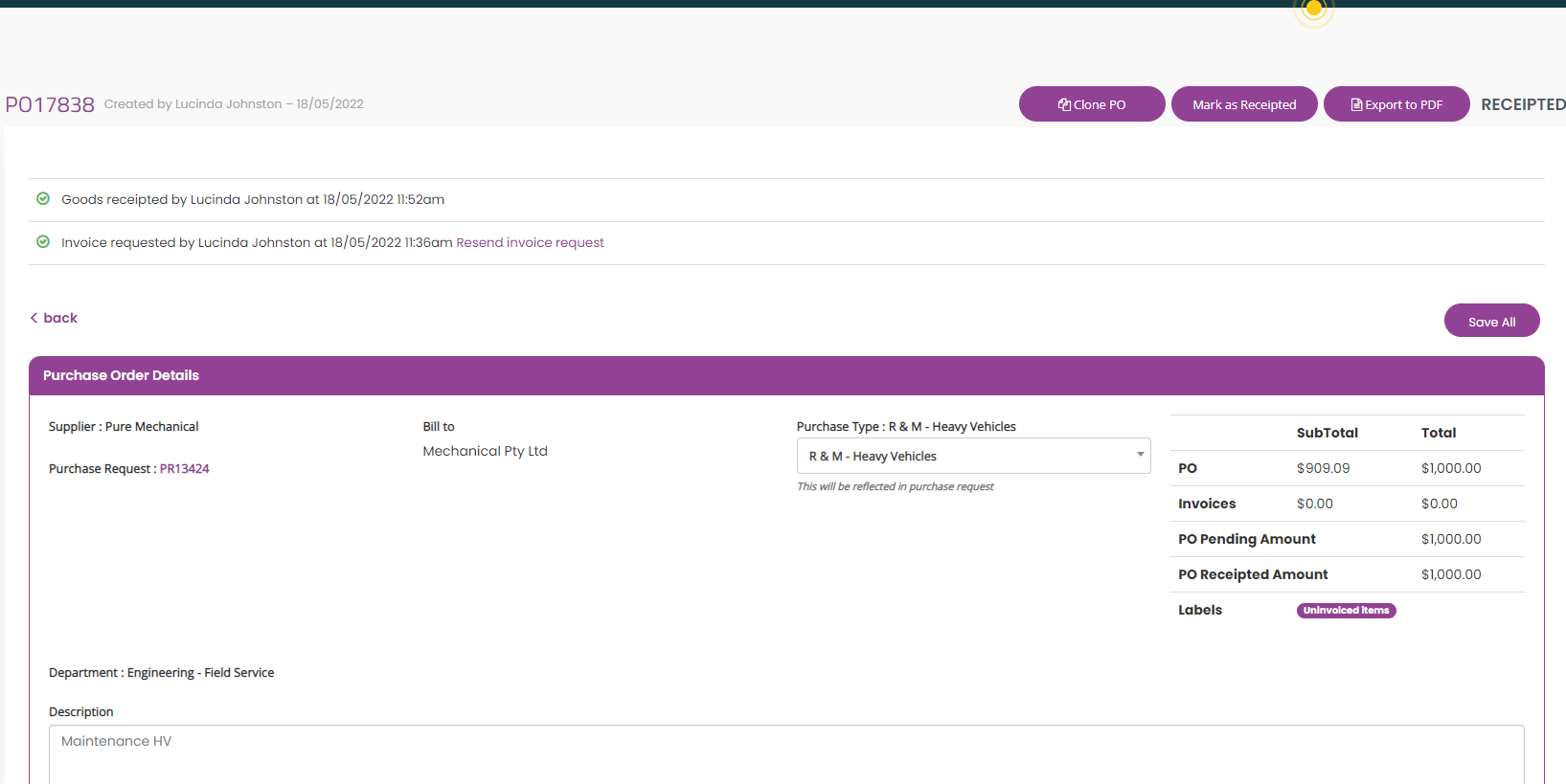Click the PO Pending Amount label
This screenshot has width=1566, height=784.
(x=1246, y=539)
